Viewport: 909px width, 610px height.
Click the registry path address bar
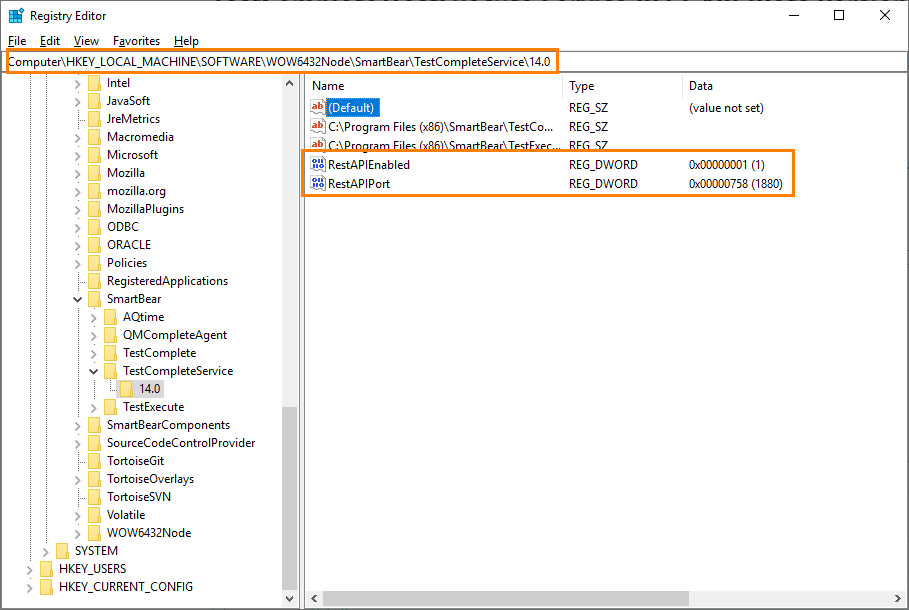(x=280, y=61)
